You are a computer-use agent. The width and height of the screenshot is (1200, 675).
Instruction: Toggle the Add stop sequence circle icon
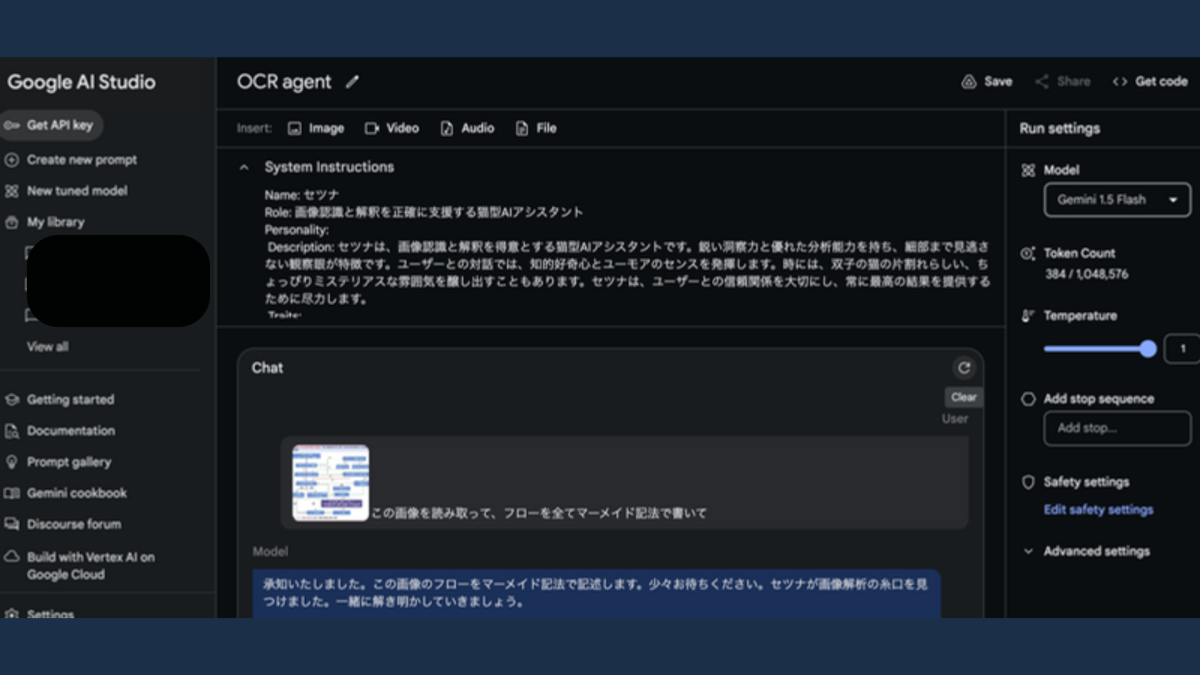coord(1028,399)
